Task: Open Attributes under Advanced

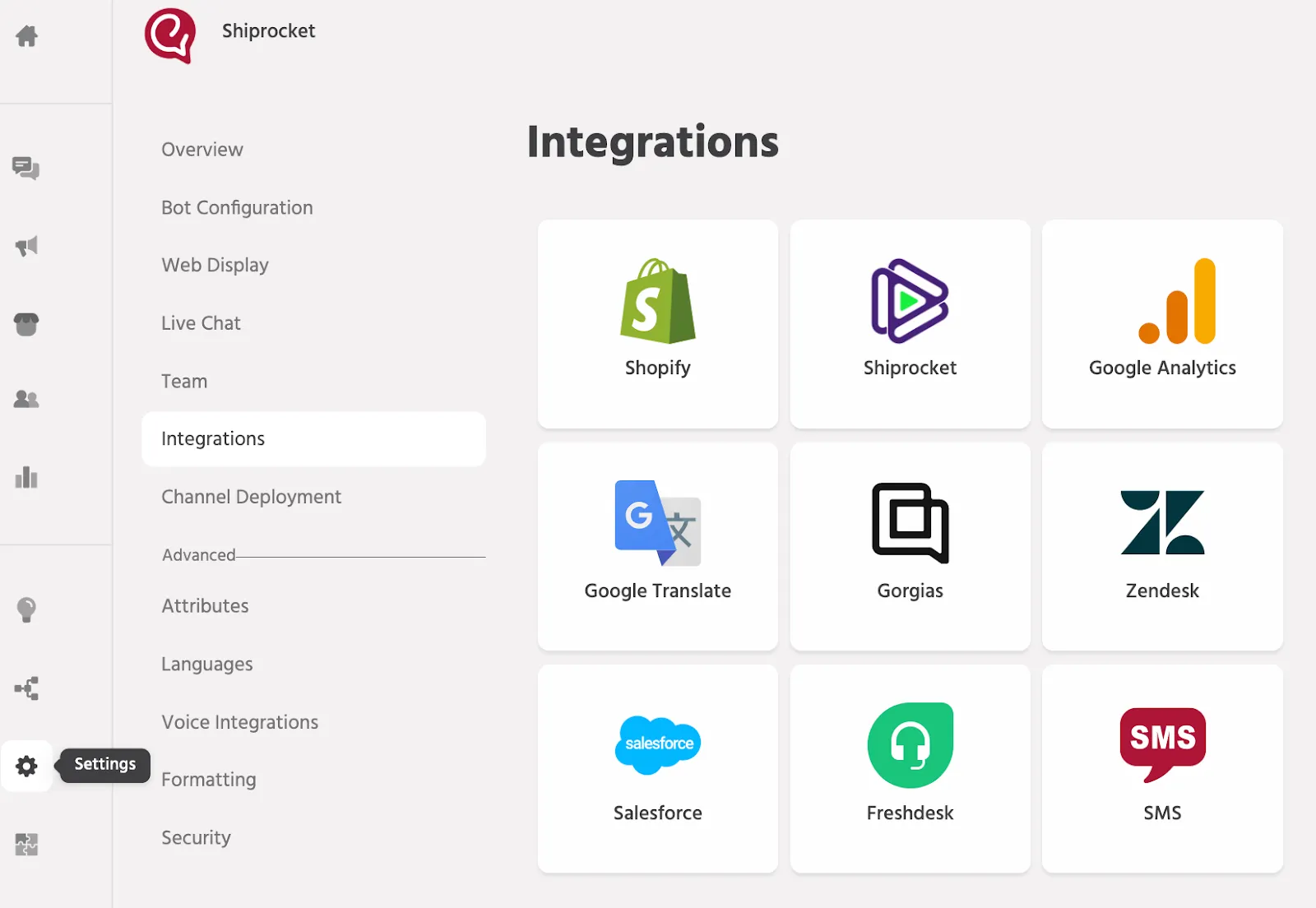Action: pos(205,606)
